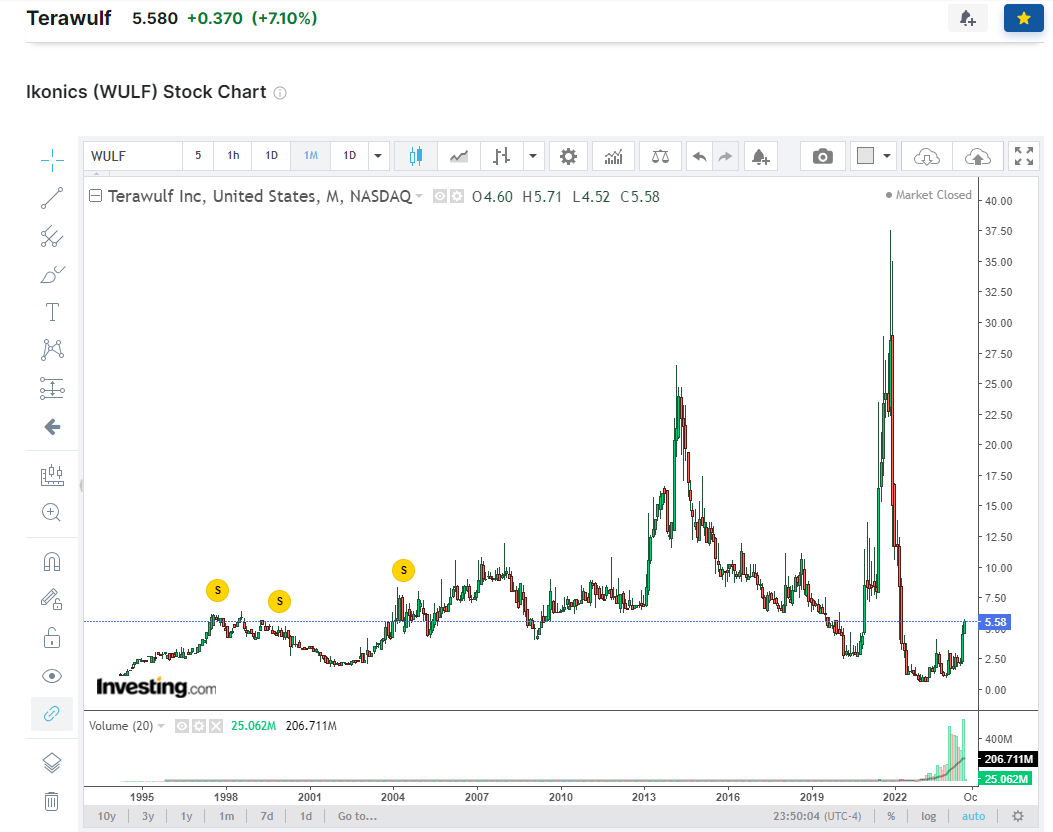Collapse the Terawulf Inc legend
This screenshot has width=1053, height=832.
[95, 195]
